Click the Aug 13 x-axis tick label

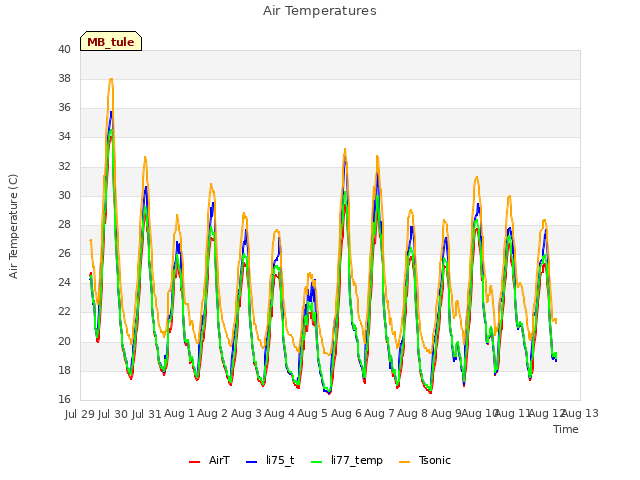point(580,413)
